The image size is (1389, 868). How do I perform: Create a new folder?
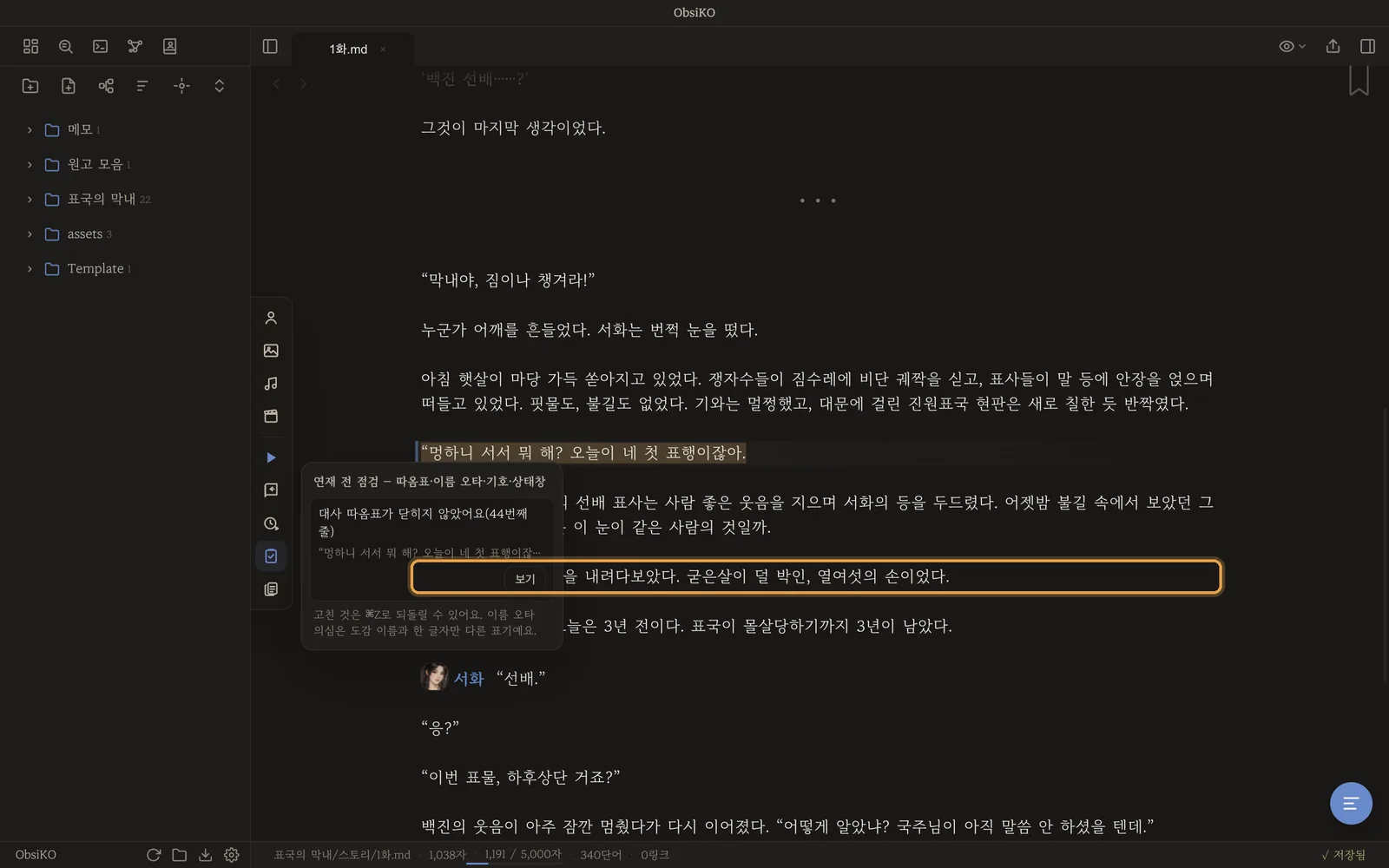click(30, 86)
